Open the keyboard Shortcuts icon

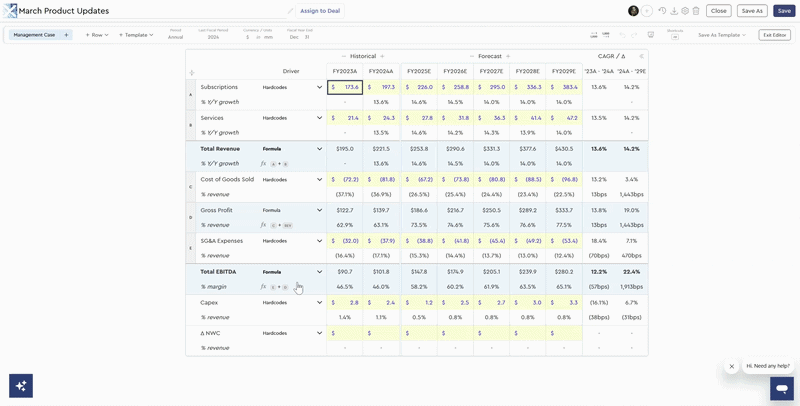(674, 37)
